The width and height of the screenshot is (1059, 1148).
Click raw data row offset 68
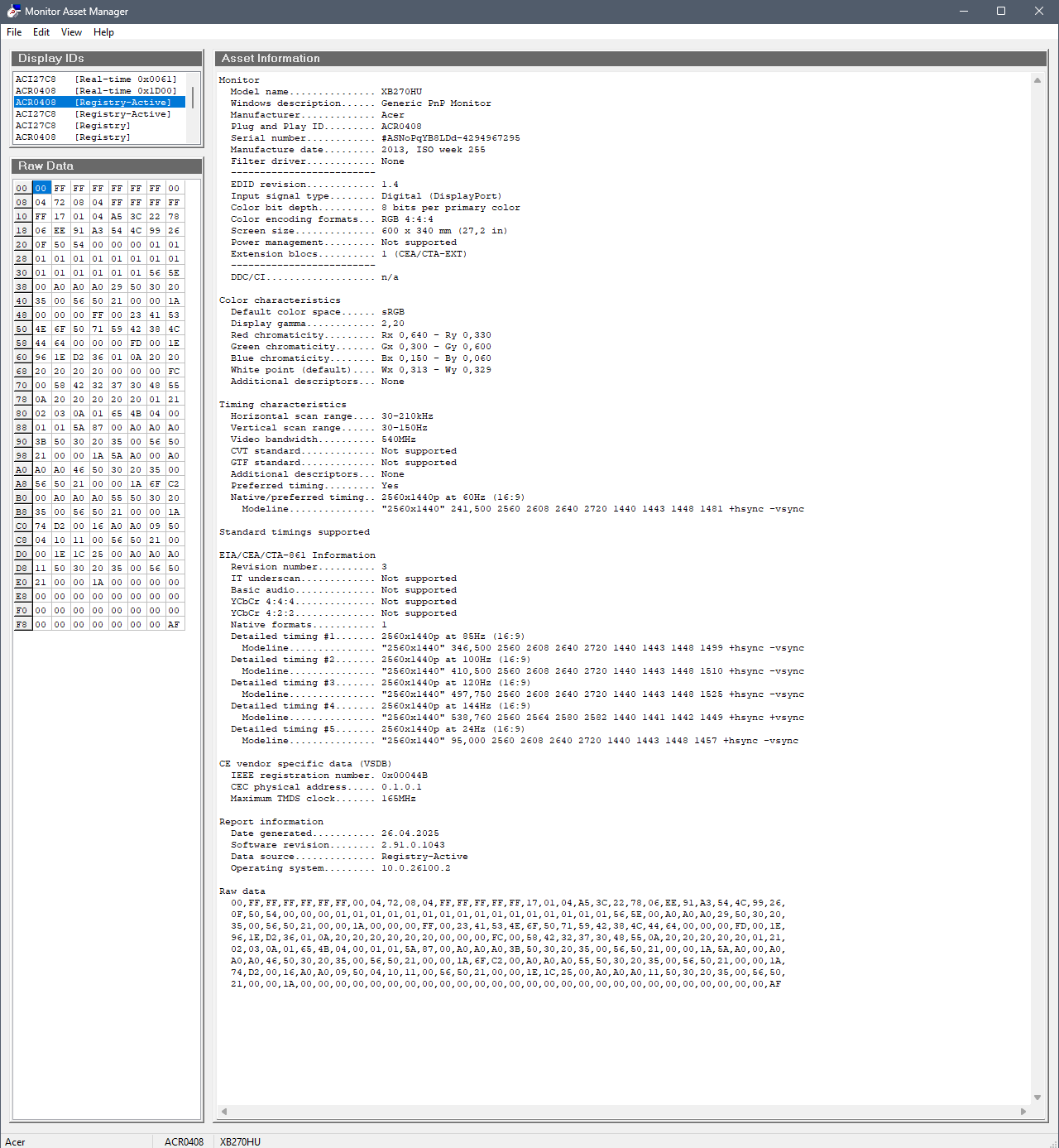22,372
